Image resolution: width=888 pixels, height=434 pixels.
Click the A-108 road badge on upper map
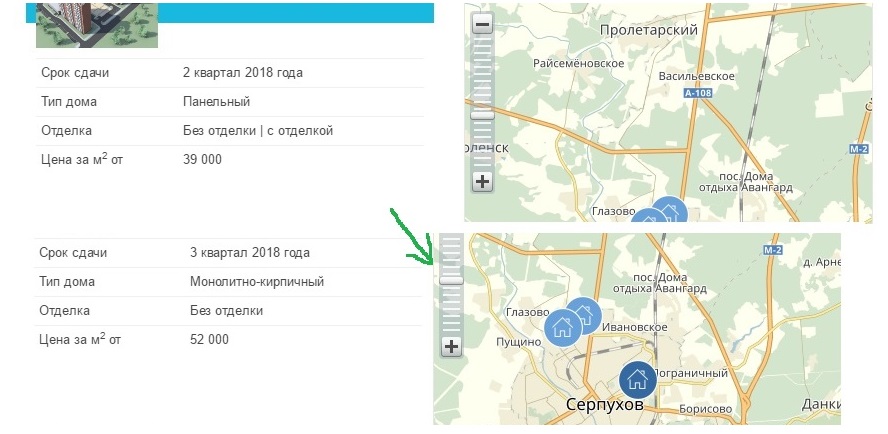[x=697, y=93]
